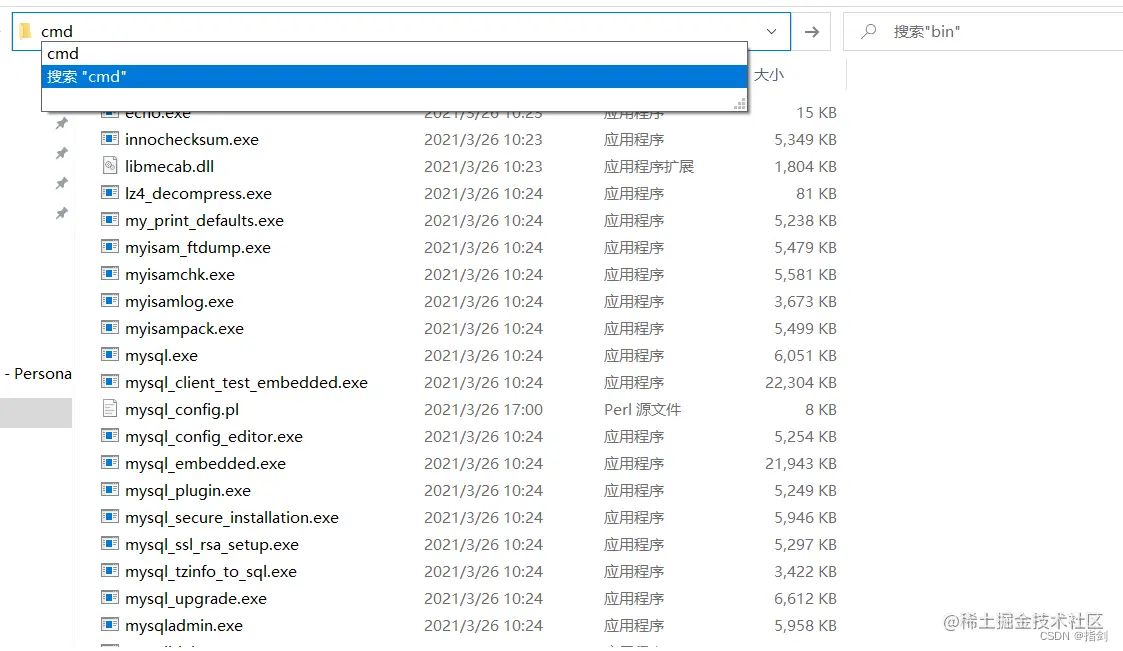1123x651 pixels.
Task: Click the innochecksum.exe file icon
Action: [x=110, y=138]
